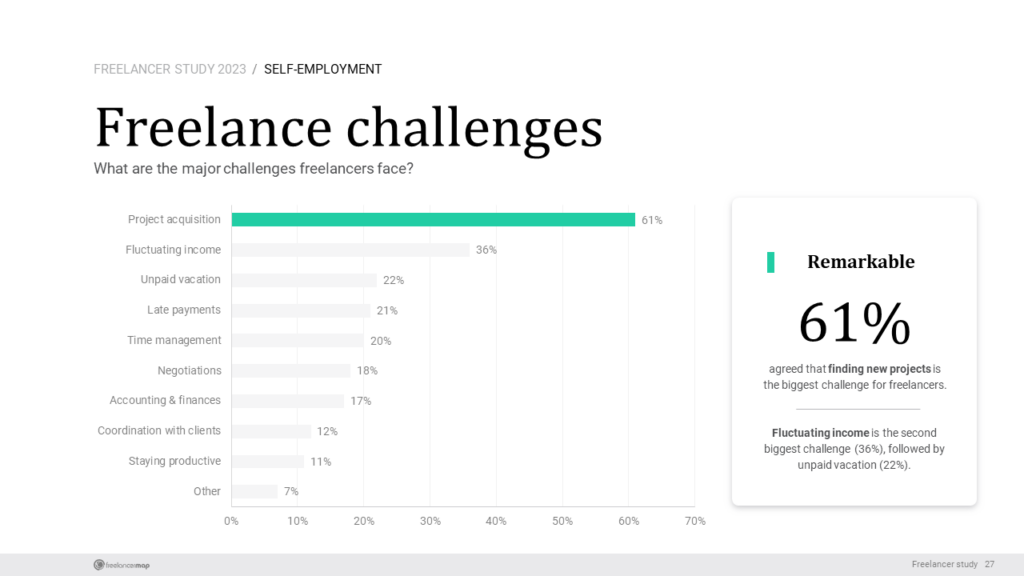Click the Unpaid vacation bar
This screenshot has height=576, width=1024.
(x=304, y=280)
